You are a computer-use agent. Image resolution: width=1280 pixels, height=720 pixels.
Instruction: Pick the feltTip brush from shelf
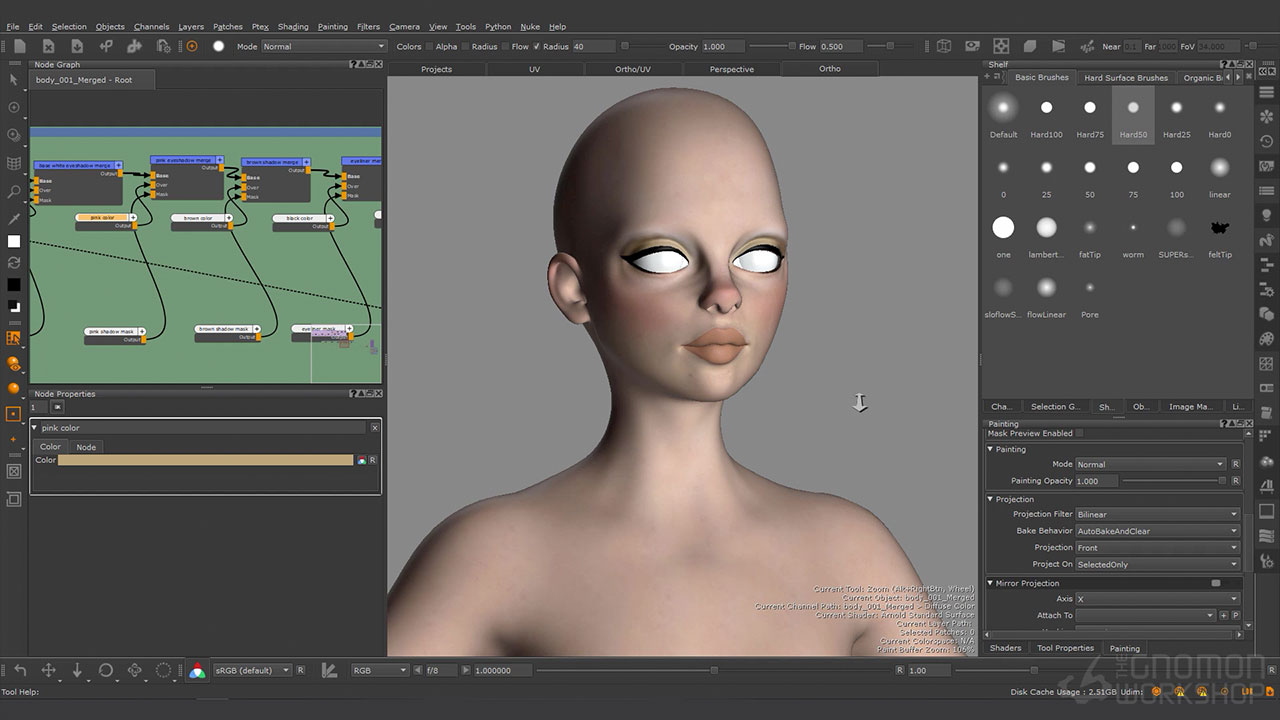point(1219,228)
